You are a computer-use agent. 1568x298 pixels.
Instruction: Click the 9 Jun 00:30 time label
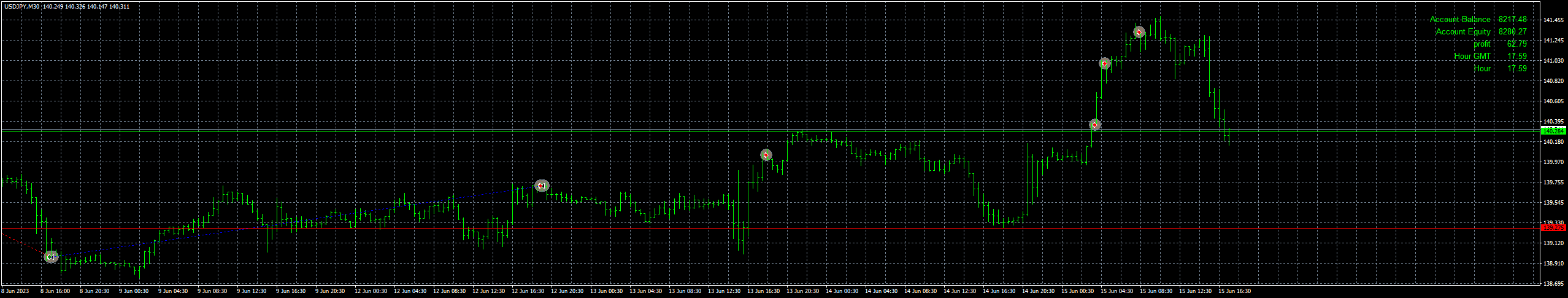pos(134,291)
